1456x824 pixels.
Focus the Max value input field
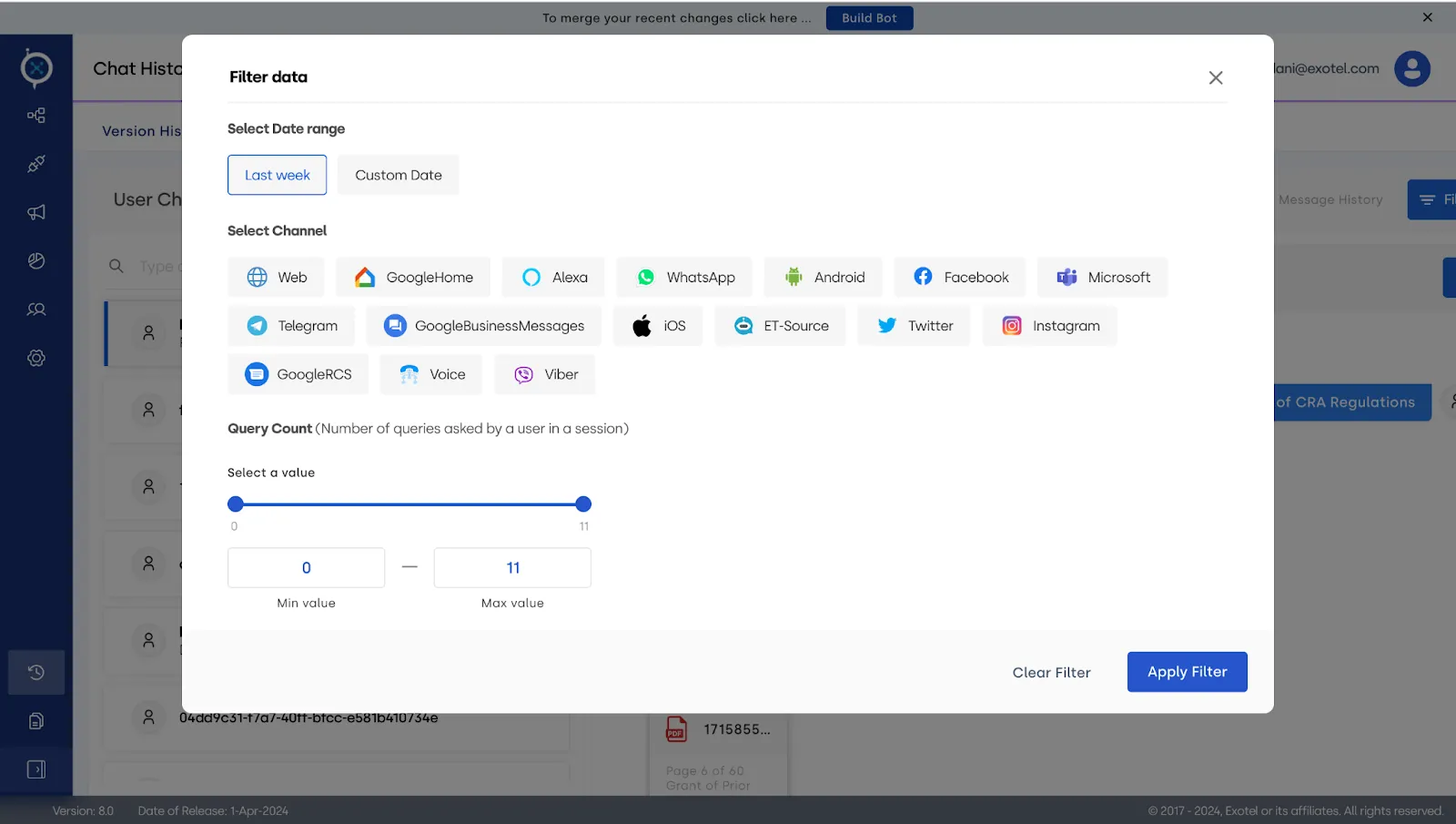click(x=512, y=567)
